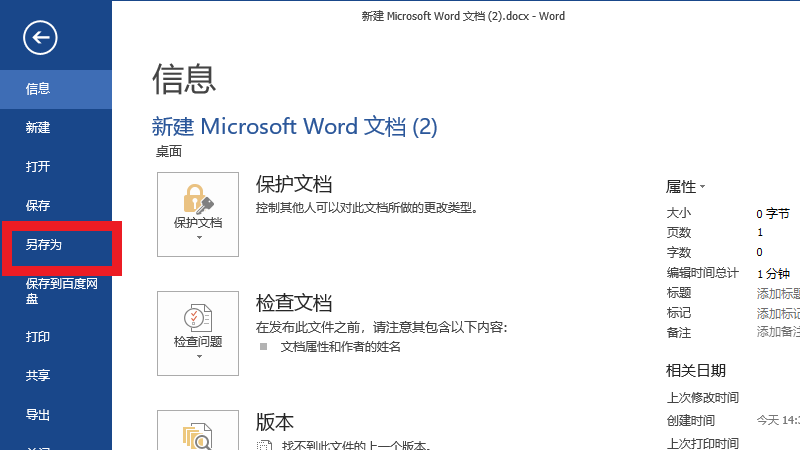Screen dimensions: 800x450
Task: Click the 桌面 file location link
Action: (x=168, y=152)
